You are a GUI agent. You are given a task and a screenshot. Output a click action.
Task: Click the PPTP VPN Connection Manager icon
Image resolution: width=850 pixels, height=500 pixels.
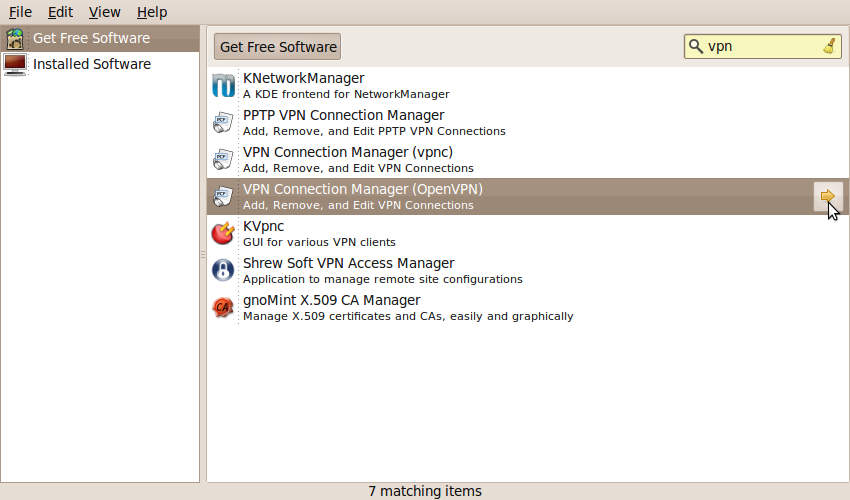point(223,123)
